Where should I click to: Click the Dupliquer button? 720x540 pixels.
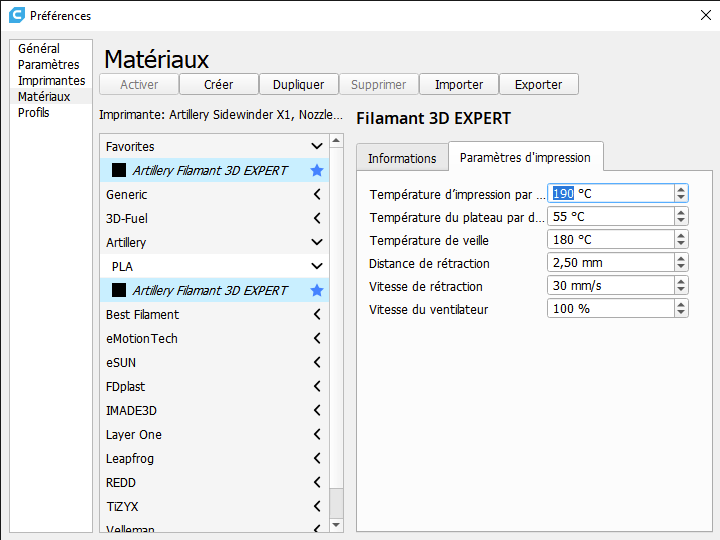[298, 84]
